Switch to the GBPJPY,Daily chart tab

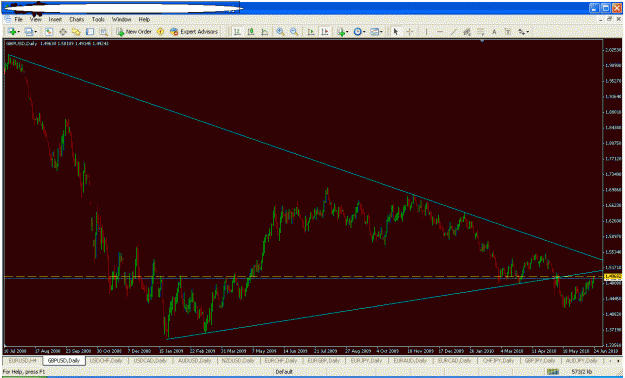540,361
